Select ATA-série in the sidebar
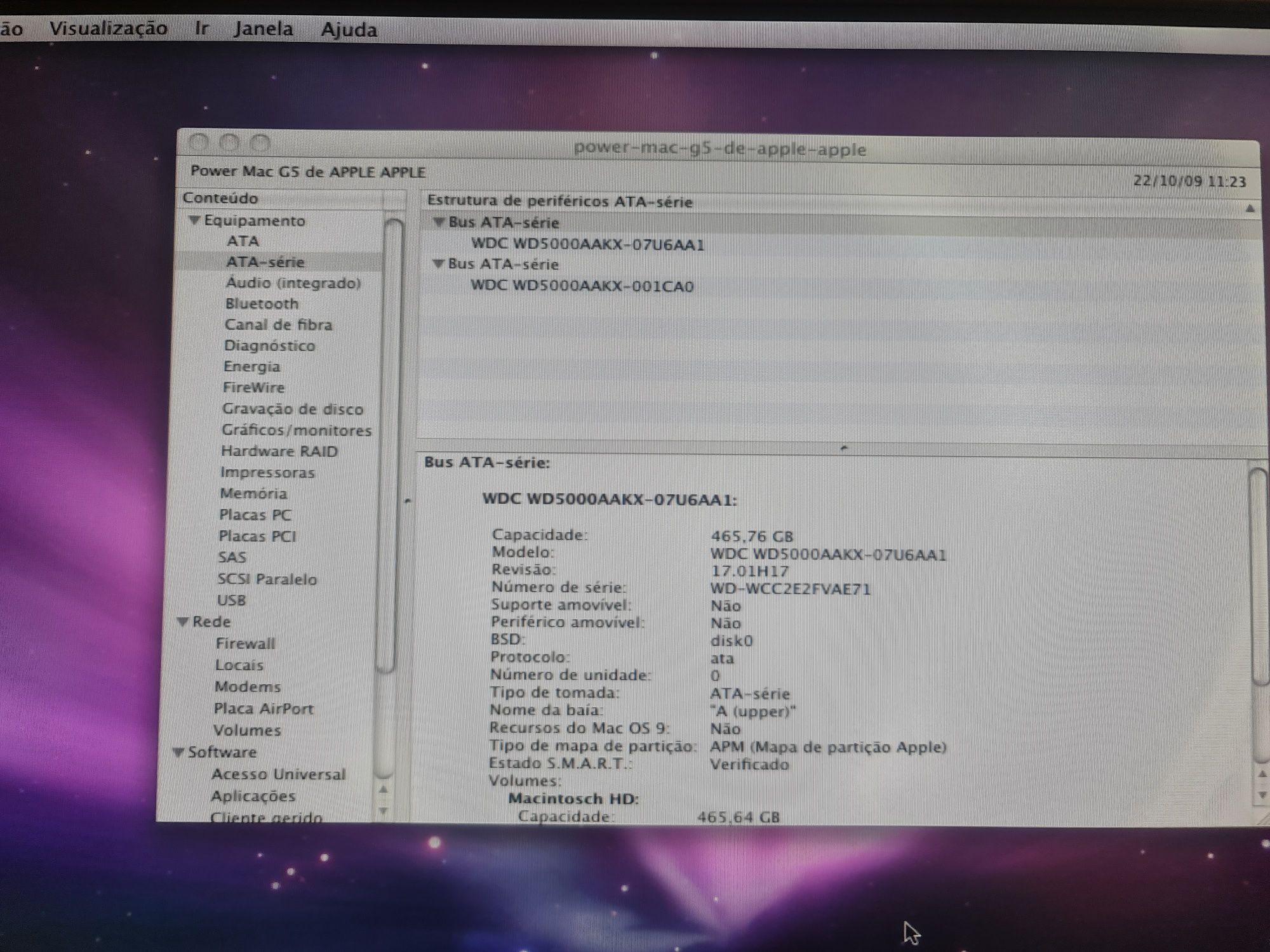The width and height of the screenshot is (1270, 952). point(265,262)
